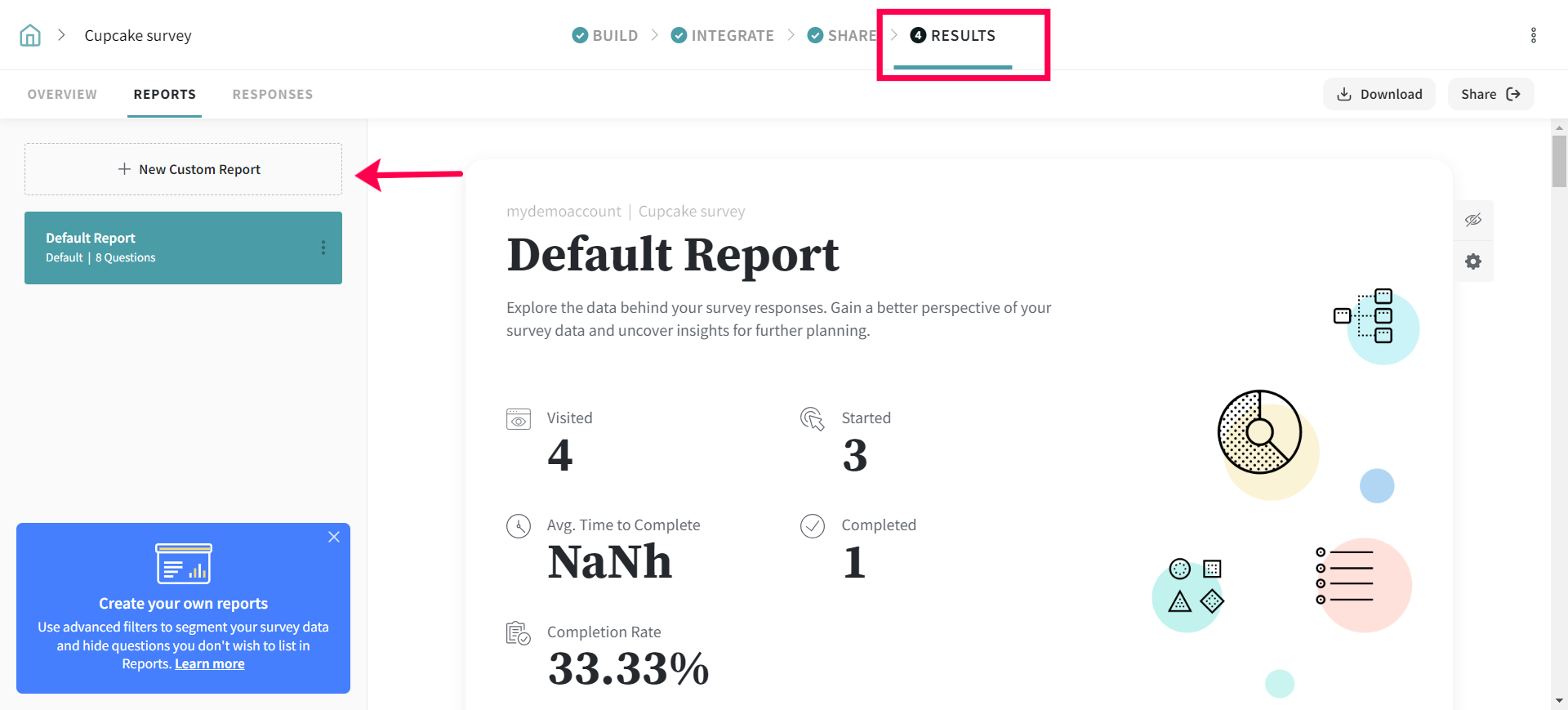Open the Learn more link
This screenshot has width=1568, height=710.
(210, 664)
